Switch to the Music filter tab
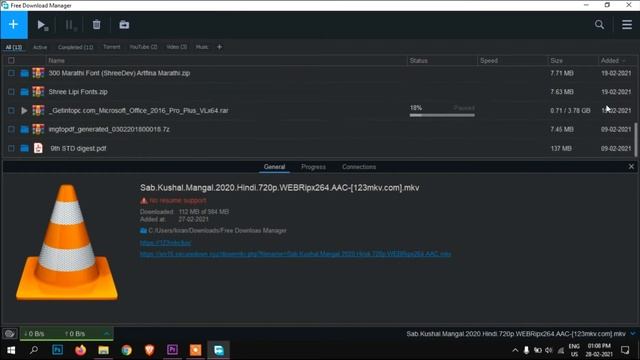This screenshot has width=640, height=360. pyautogui.click(x=202, y=47)
